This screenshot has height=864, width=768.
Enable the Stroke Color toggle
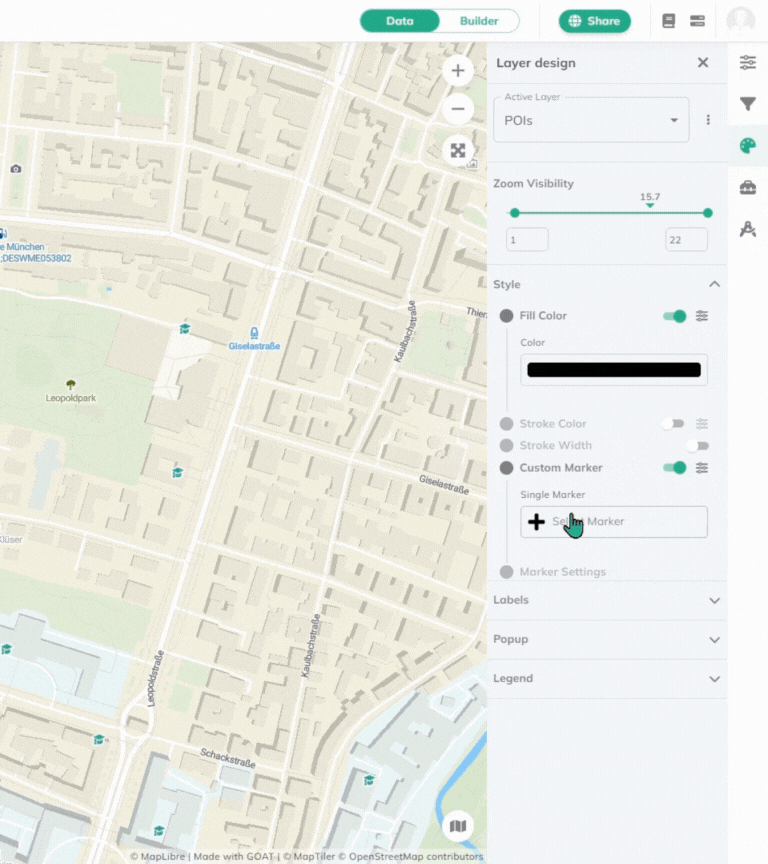click(x=673, y=424)
